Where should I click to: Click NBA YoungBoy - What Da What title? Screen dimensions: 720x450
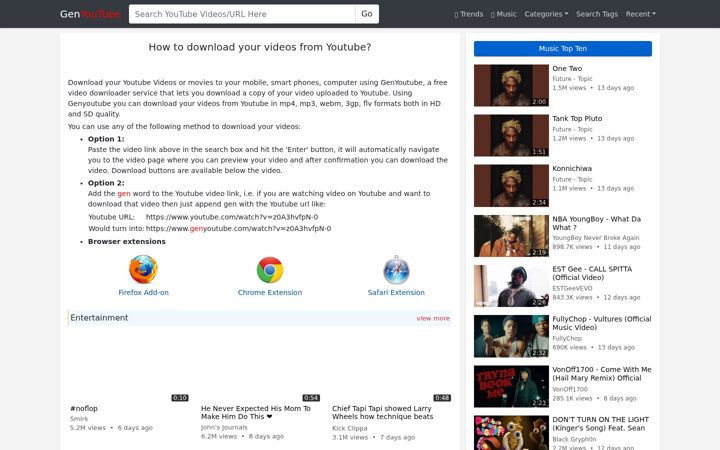point(596,223)
